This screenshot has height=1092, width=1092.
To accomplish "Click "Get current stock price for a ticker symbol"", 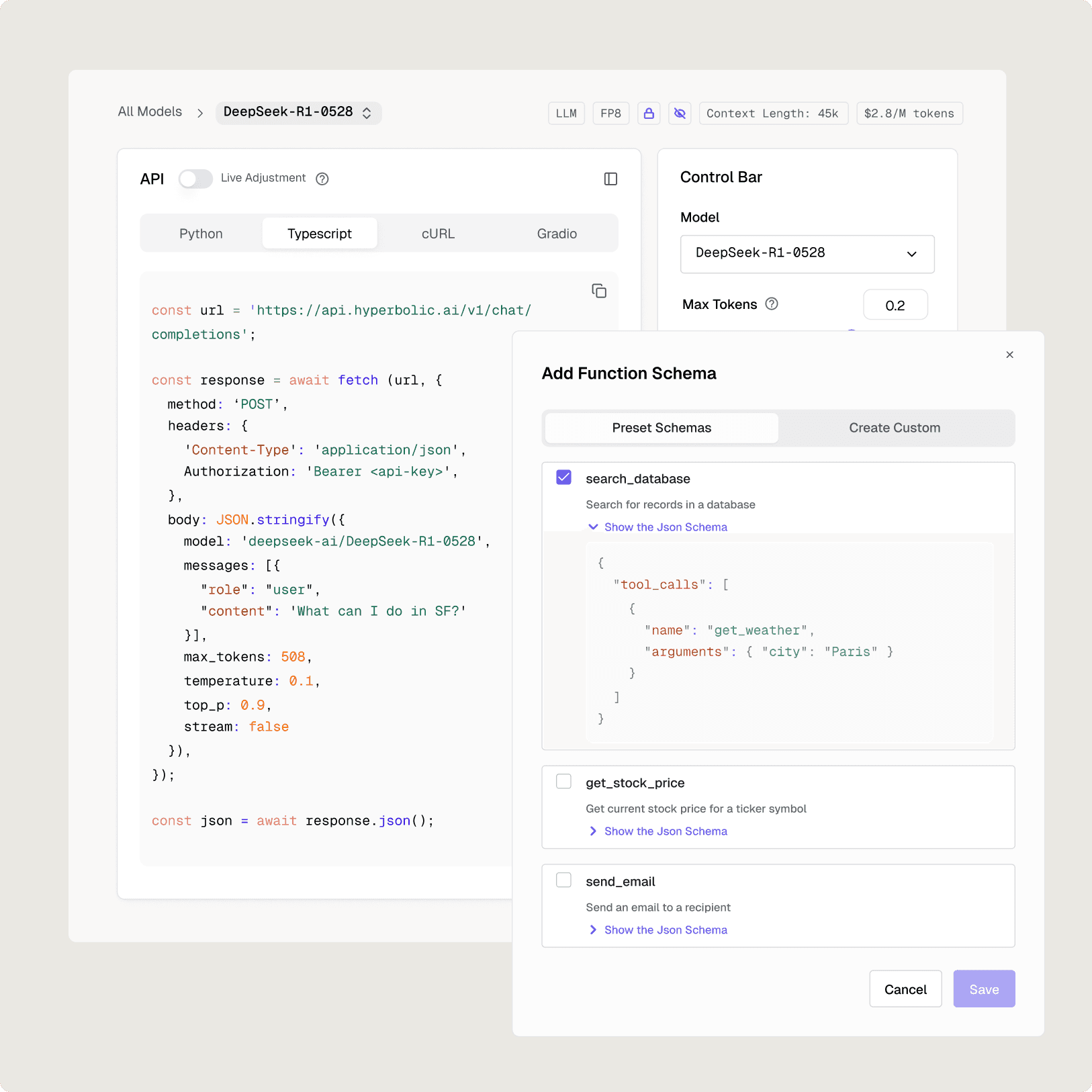I will coord(696,809).
